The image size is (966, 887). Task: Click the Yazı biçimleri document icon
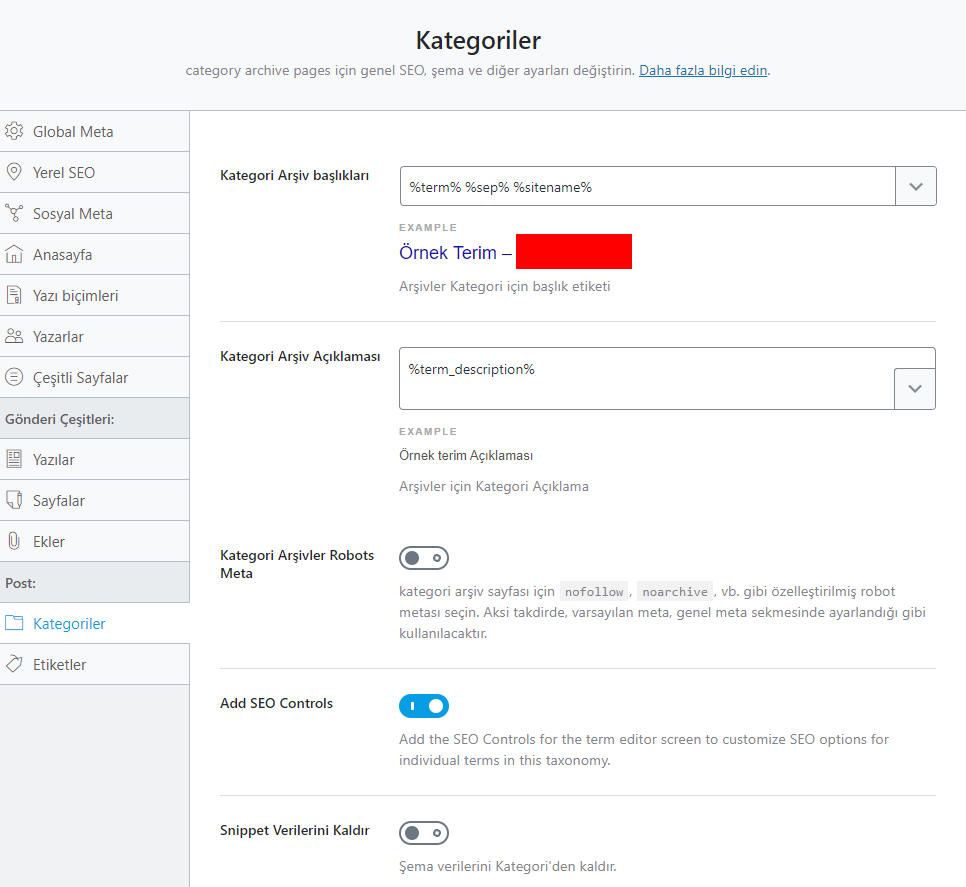pos(14,295)
